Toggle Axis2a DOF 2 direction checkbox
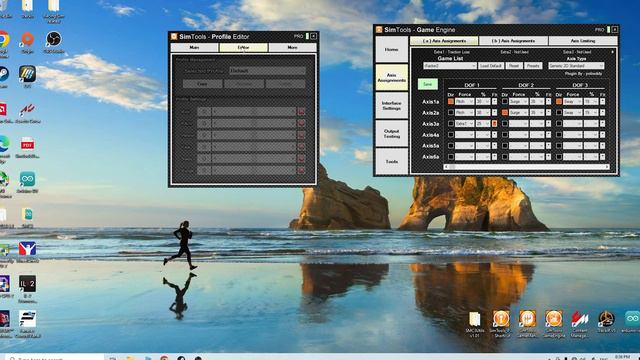640x360 pixels. coord(504,112)
